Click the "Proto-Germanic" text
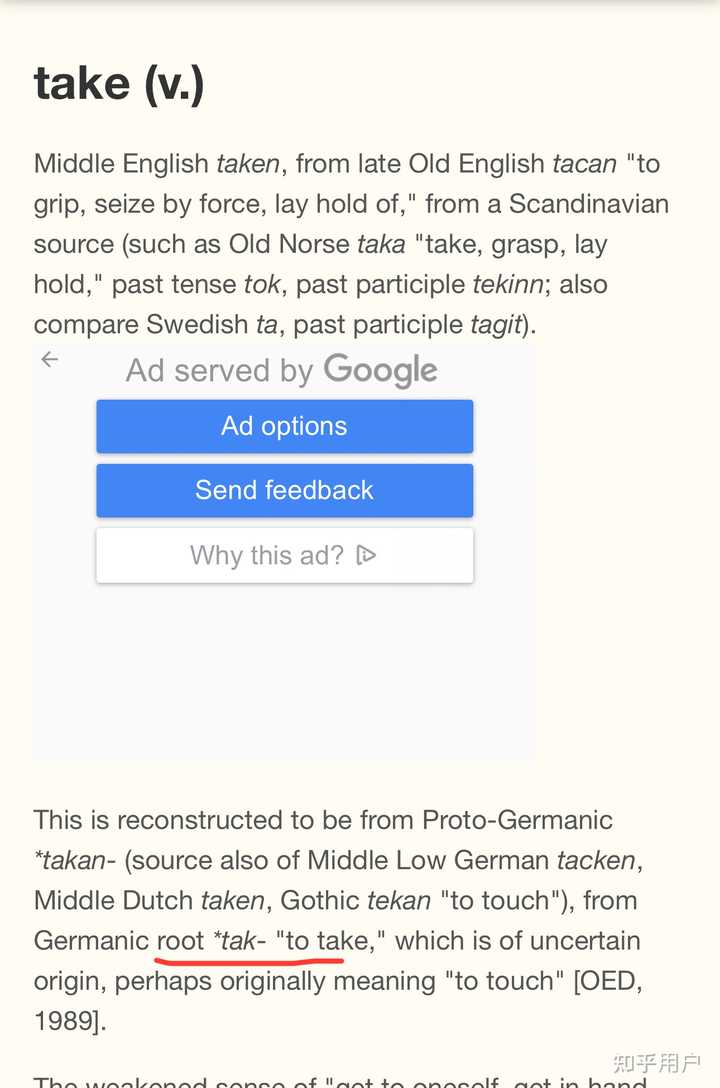The height and width of the screenshot is (1088, 720). pyautogui.click(x=517, y=820)
